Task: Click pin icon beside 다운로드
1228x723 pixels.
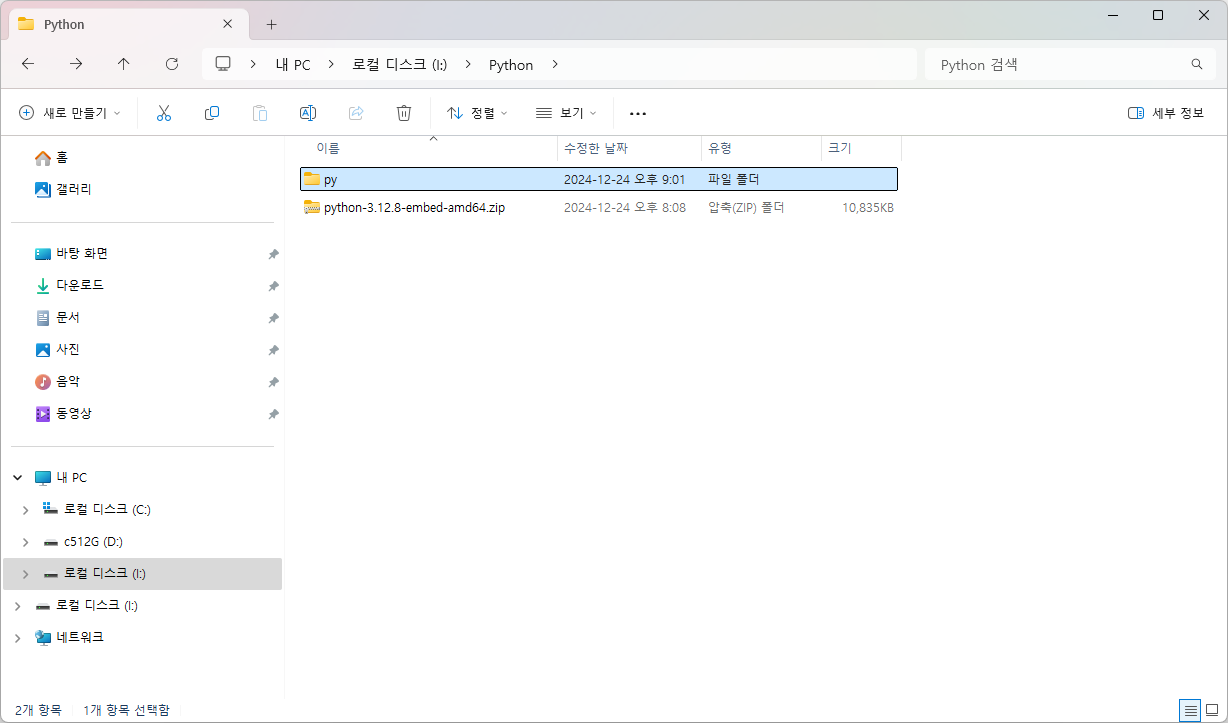Action: click(x=273, y=286)
